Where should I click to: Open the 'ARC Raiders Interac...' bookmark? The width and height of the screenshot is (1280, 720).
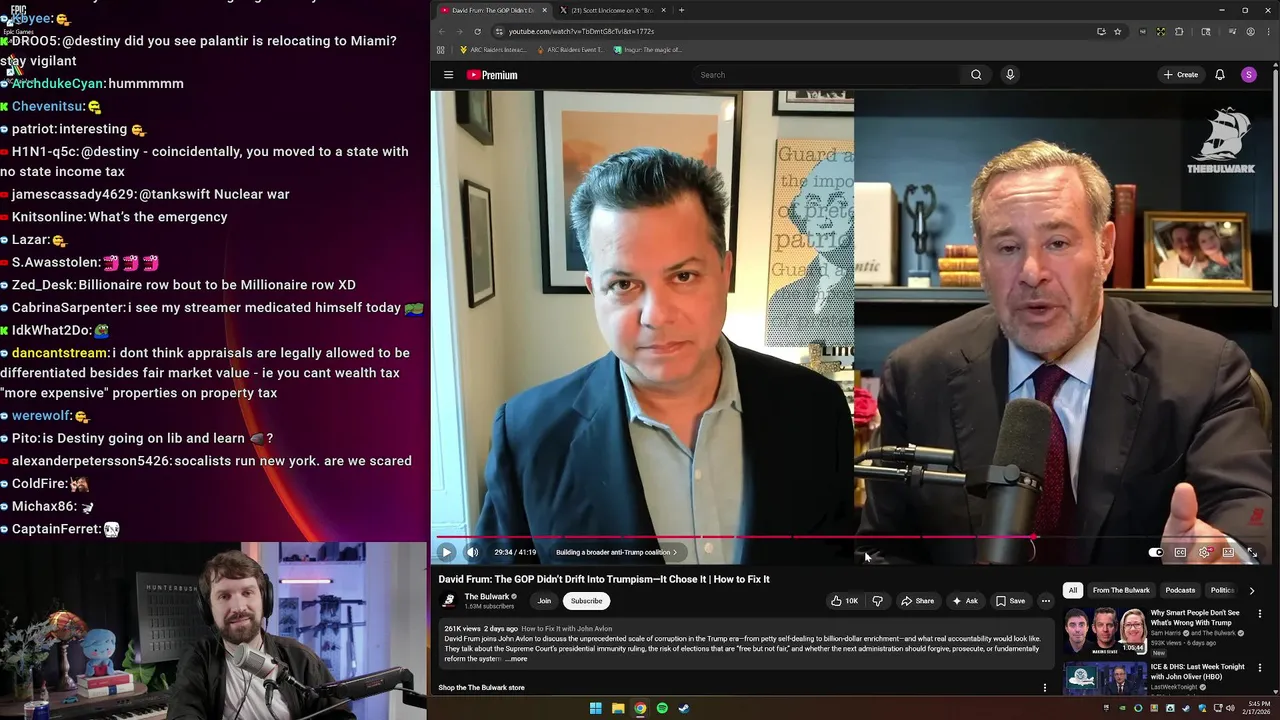pyautogui.click(x=492, y=49)
